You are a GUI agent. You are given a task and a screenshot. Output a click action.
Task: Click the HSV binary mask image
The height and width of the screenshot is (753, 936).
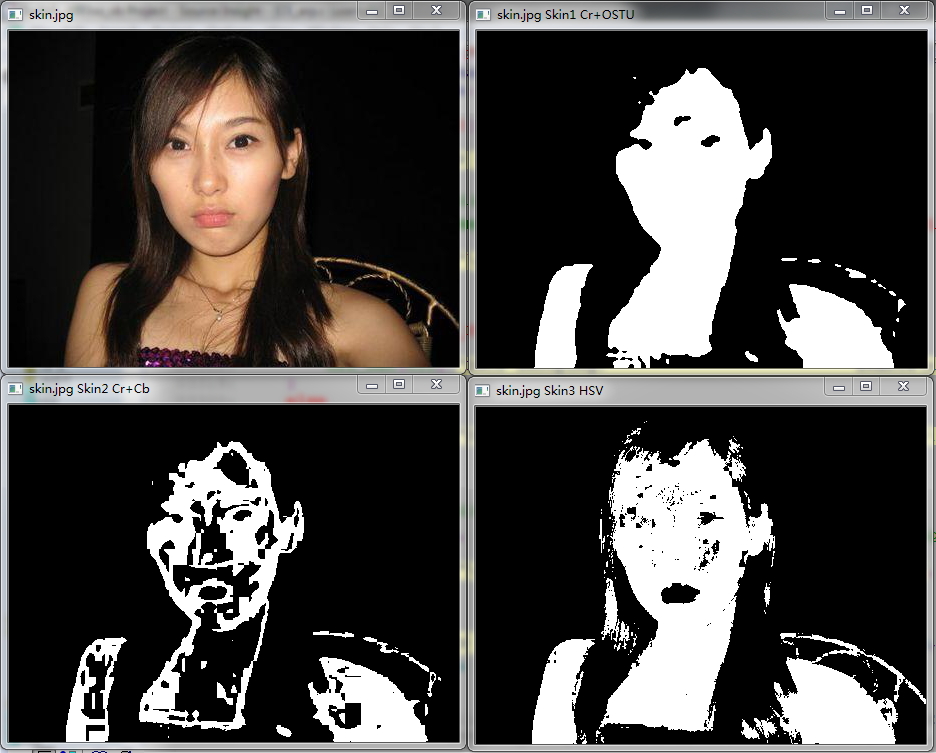click(x=700, y=575)
